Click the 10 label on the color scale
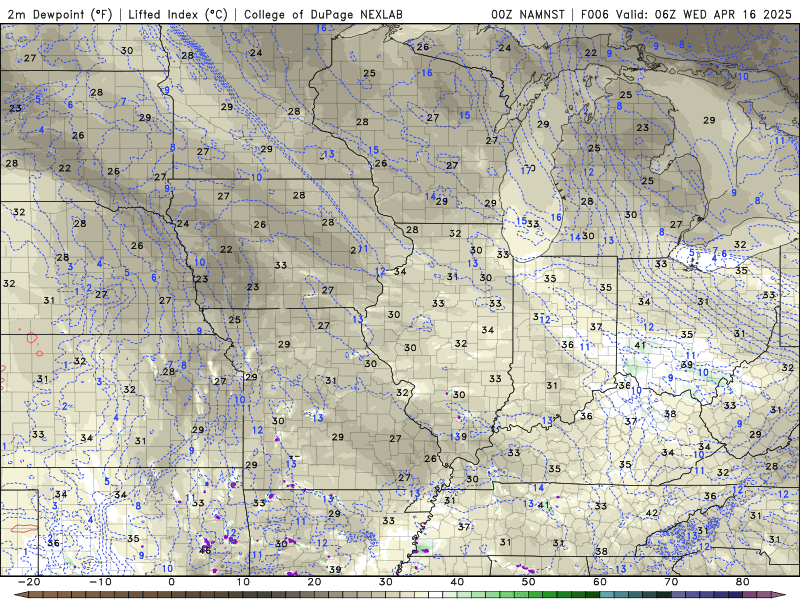 coord(243,582)
